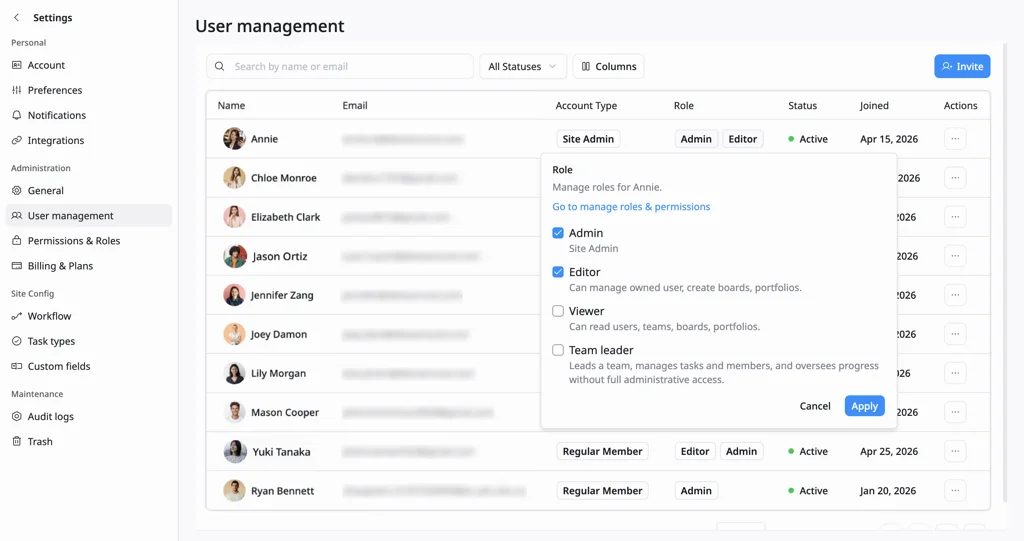Viewport: 1024px width, 541px height.
Task: Open actions menu for Lily Morgan
Action: click(x=955, y=373)
